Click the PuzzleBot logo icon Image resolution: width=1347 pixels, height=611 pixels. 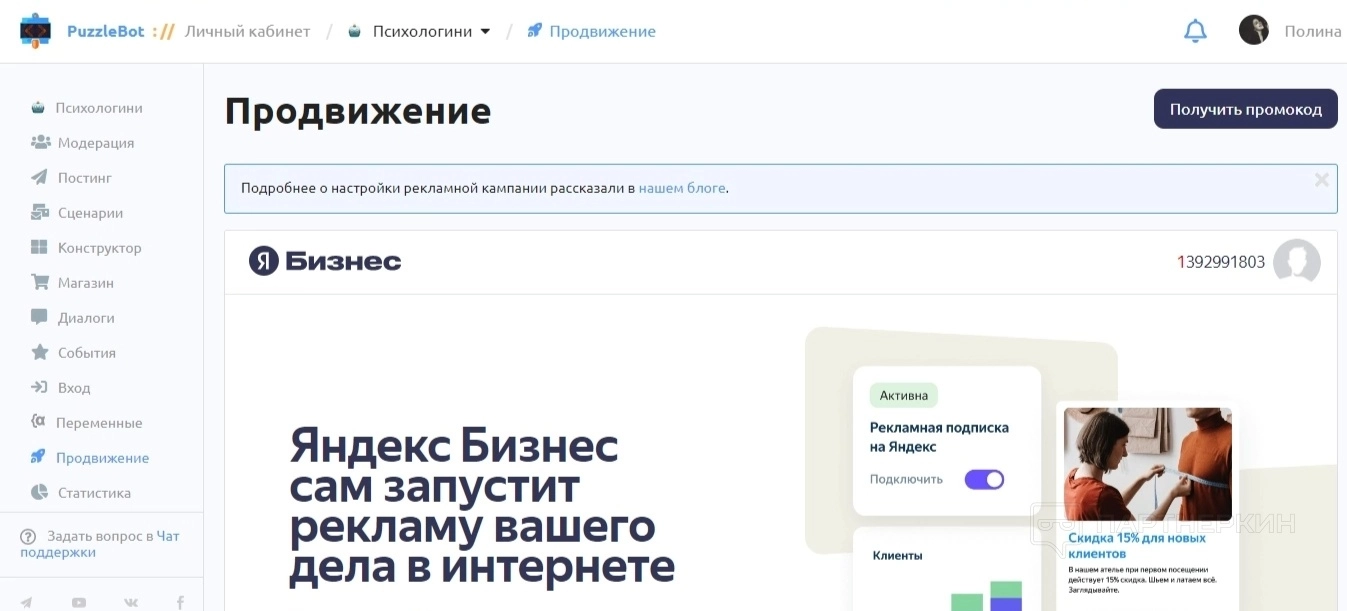[x=35, y=31]
